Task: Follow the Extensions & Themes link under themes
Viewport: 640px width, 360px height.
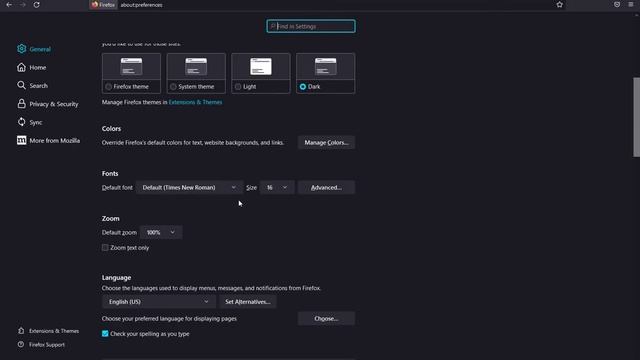Action: pyautogui.click(x=196, y=102)
